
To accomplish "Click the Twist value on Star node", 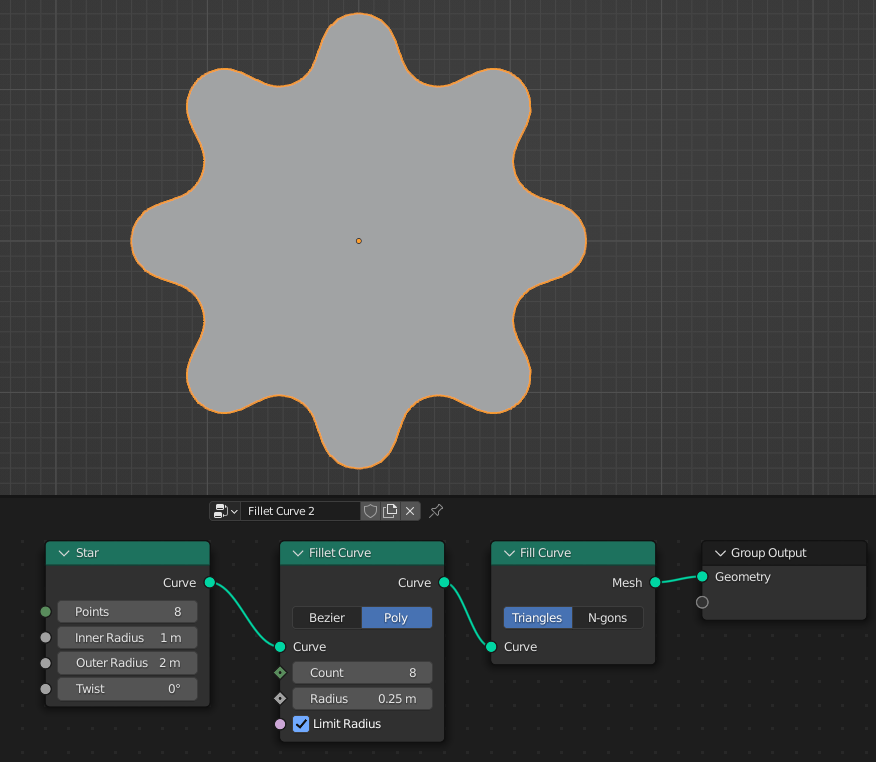I will [x=127, y=688].
